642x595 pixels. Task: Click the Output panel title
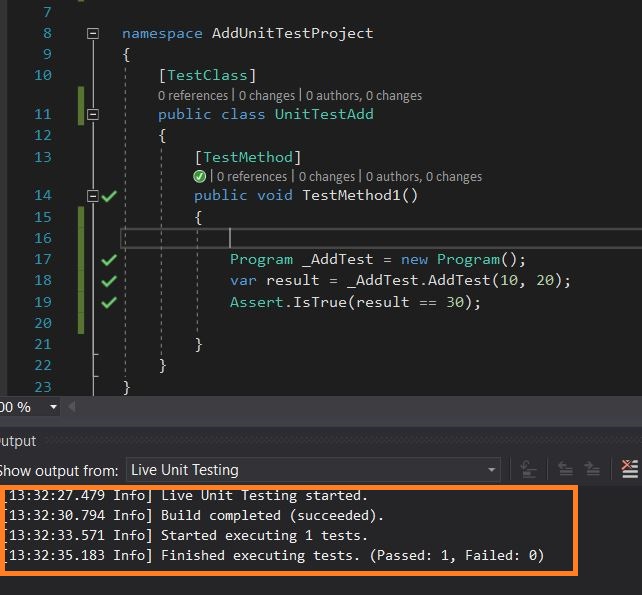pos(18,441)
